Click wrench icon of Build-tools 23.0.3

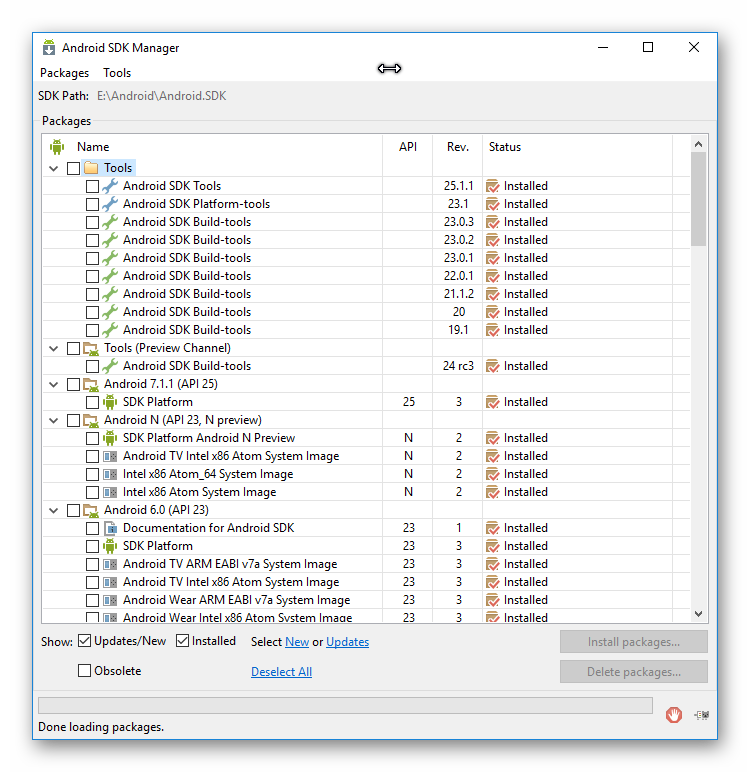110,222
